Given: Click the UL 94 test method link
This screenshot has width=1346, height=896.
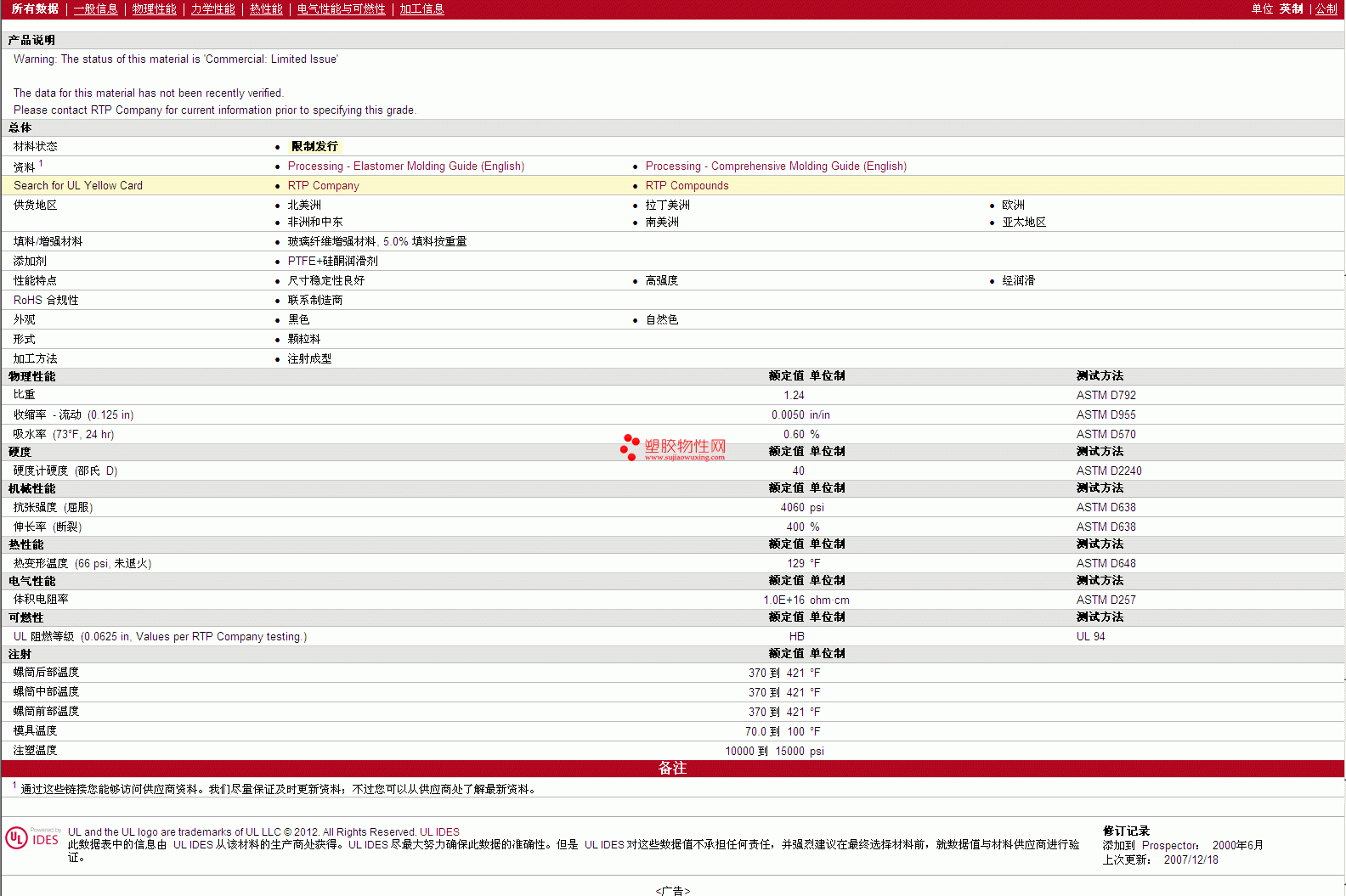Looking at the screenshot, I should [x=1091, y=637].
